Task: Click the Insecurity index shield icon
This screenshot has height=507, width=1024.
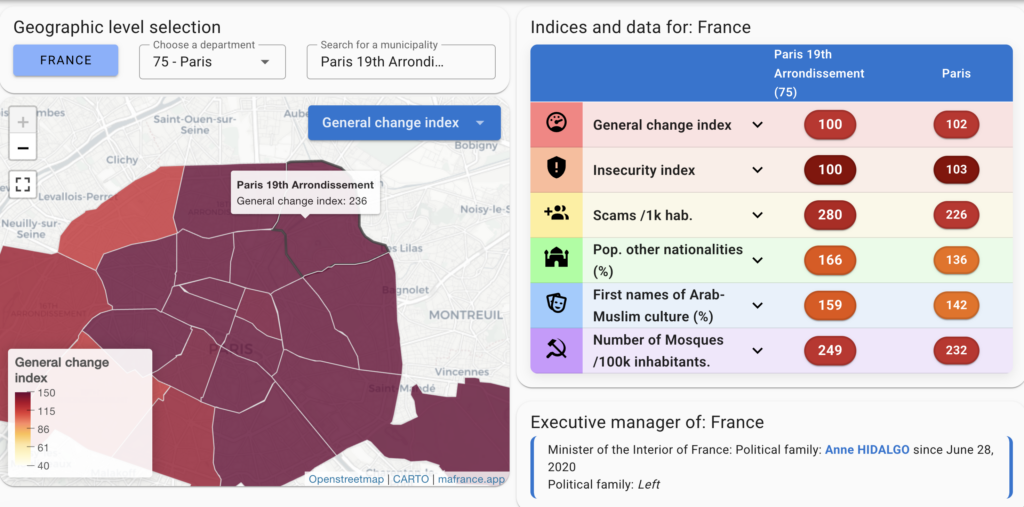Action: tap(556, 169)
